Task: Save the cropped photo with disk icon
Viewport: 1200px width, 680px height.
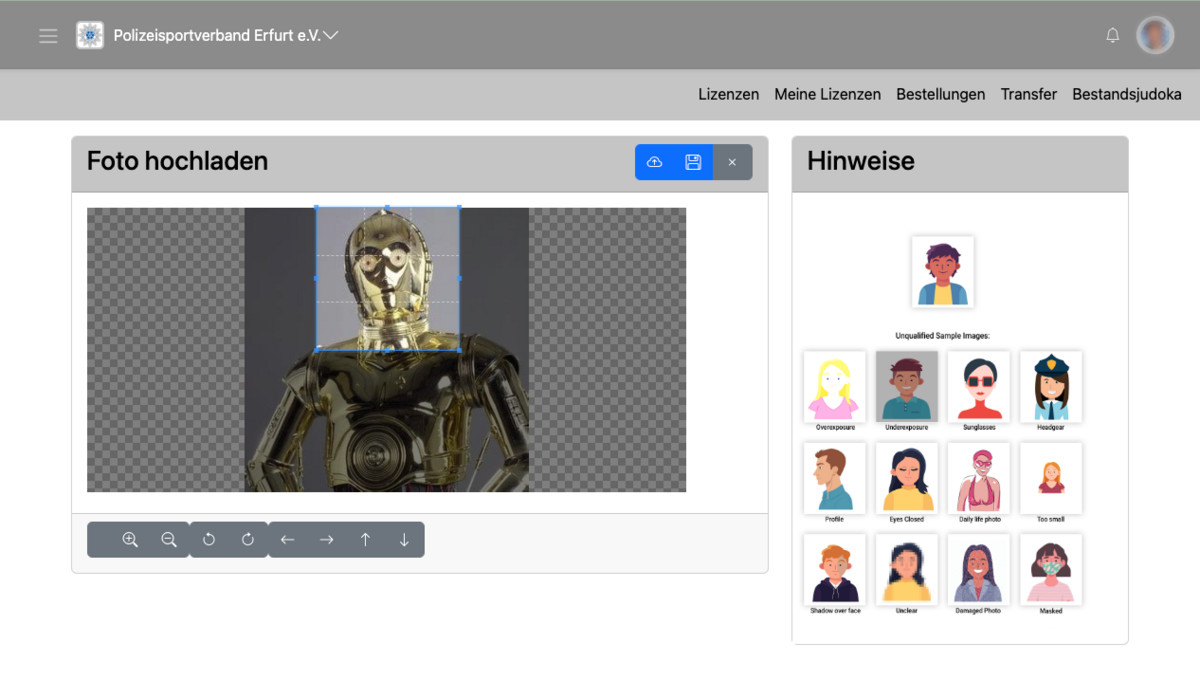Action: [x=693, y=162]
